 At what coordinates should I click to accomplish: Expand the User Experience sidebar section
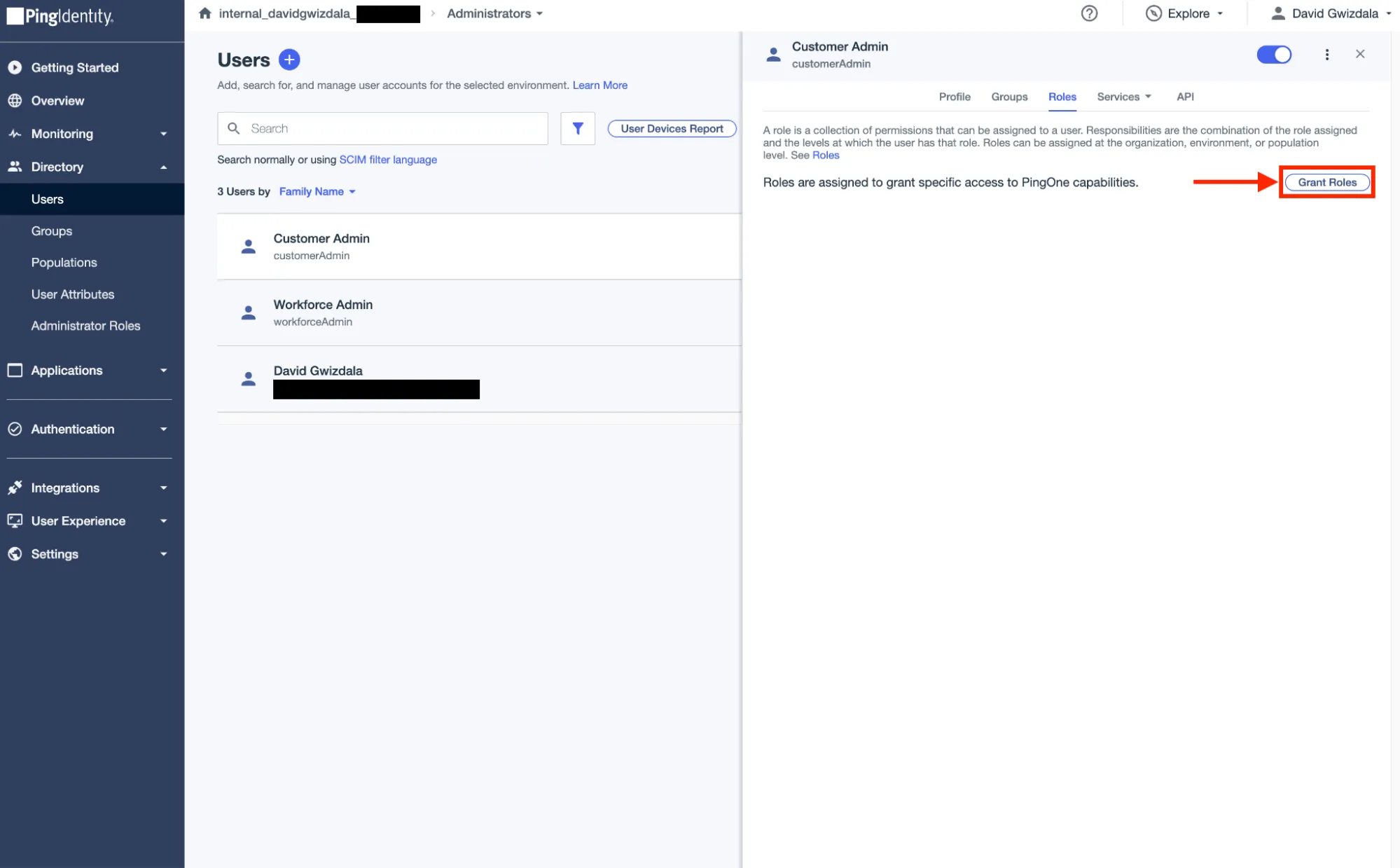click(x=163, y=521)
